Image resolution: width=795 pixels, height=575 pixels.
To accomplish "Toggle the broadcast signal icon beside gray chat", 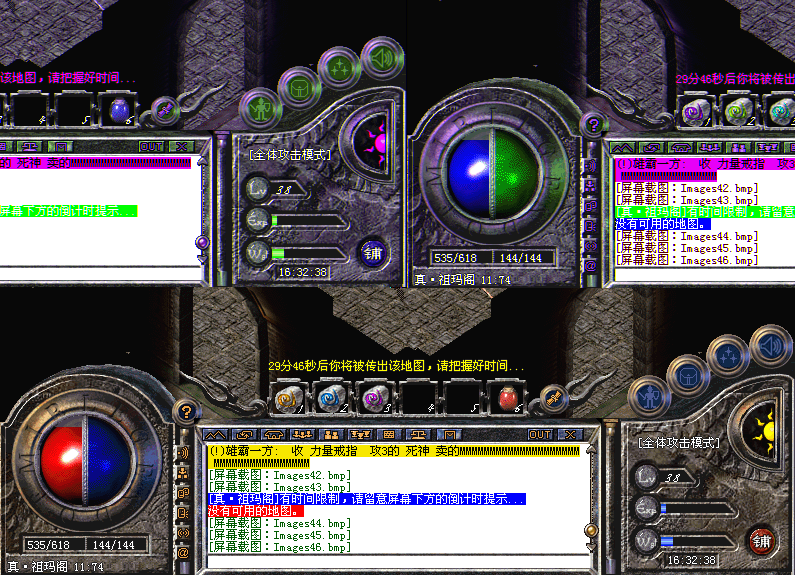I will pyautogui.click(x=184, y=533).
